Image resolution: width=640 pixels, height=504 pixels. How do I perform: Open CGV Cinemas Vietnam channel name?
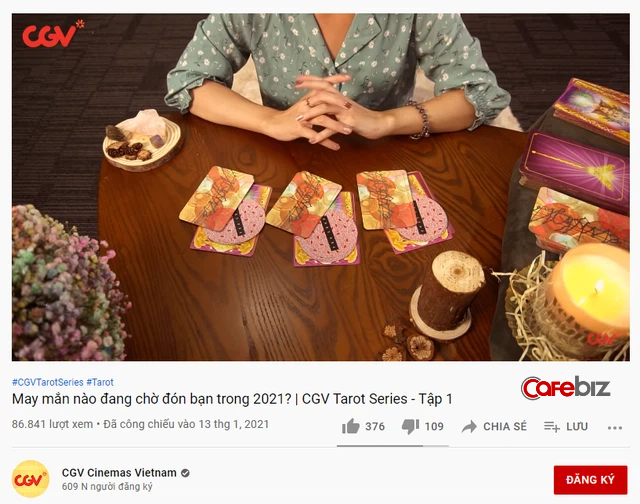pyautogui.click(x=119, y=473)
